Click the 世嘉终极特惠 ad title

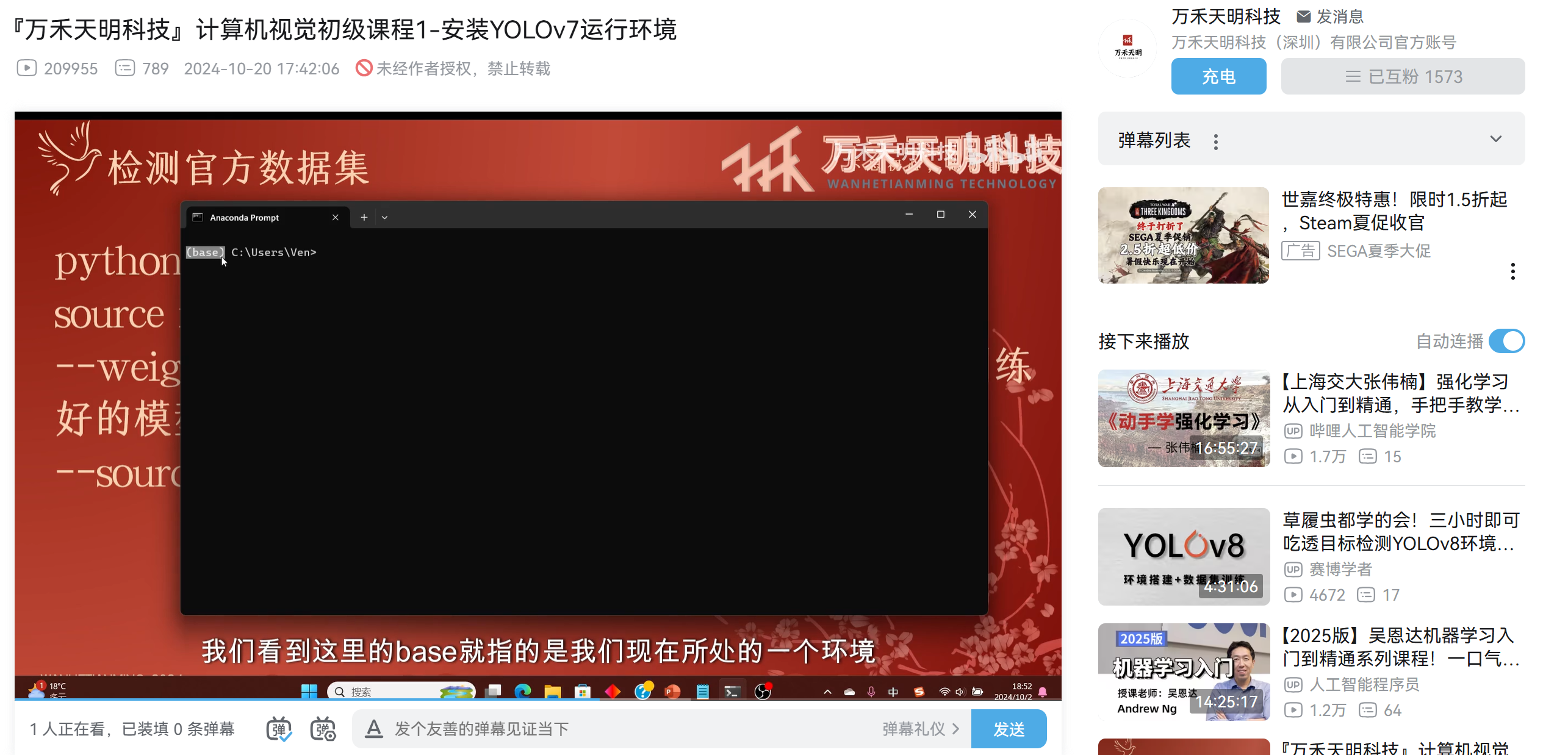coord(1394,211)
